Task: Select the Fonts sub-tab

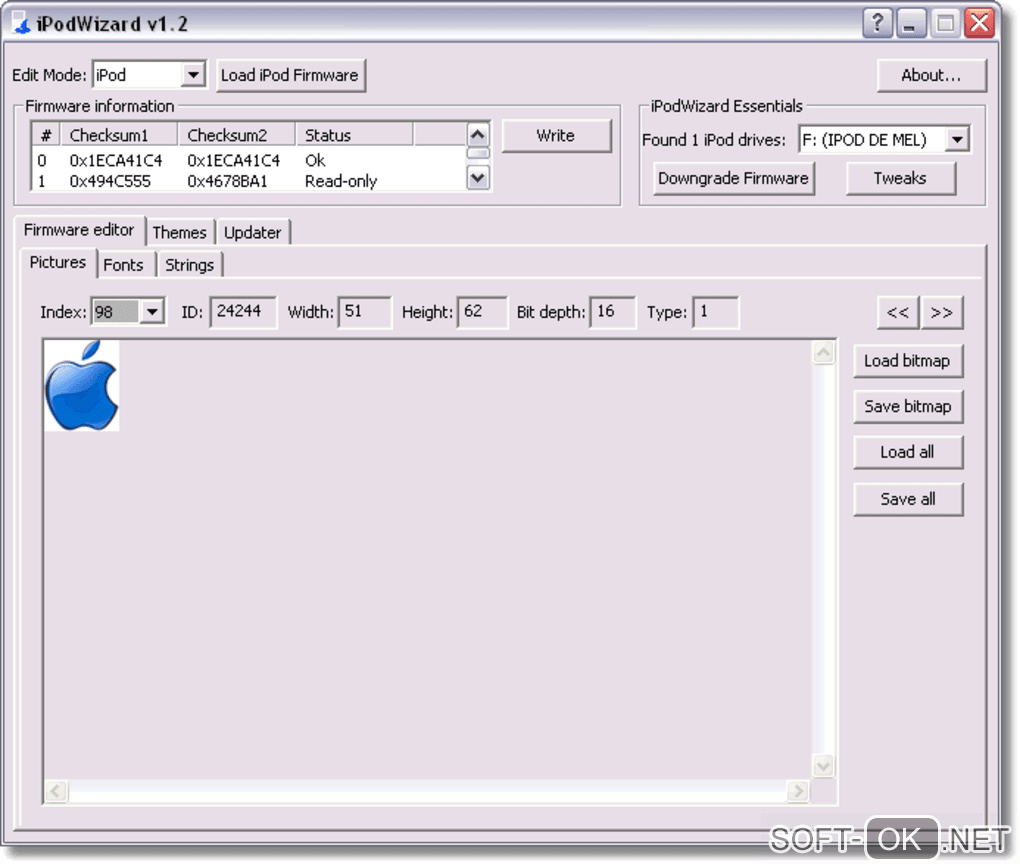Action: point(124,265)
